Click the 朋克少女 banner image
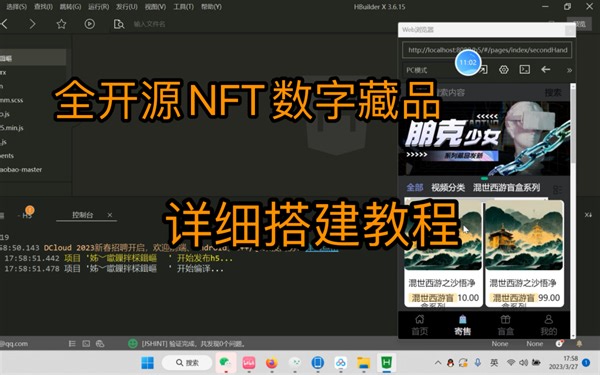This screenshot has width=600, height=375. (x=484, y=139)
